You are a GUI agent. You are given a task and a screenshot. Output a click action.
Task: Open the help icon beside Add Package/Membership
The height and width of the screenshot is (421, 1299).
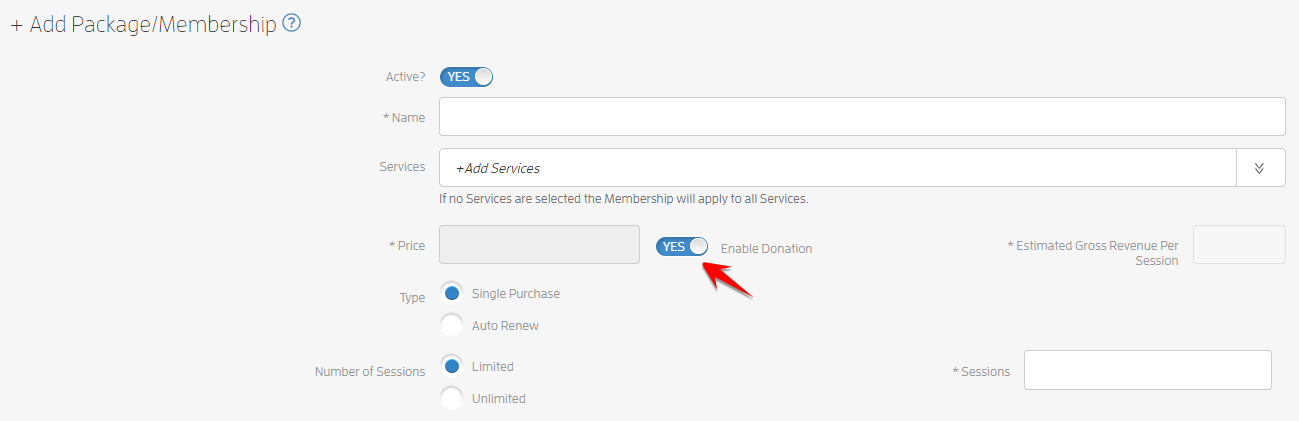(x=292, y=22)
